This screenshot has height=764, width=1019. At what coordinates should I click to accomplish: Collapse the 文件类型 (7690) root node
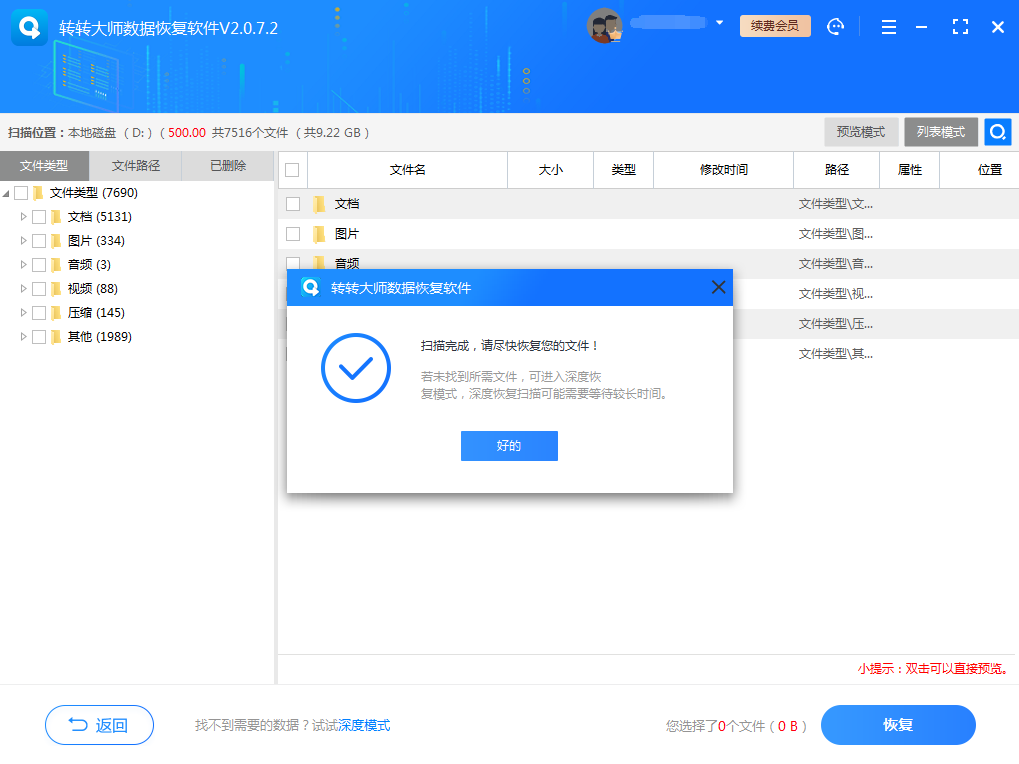point(8,192)
